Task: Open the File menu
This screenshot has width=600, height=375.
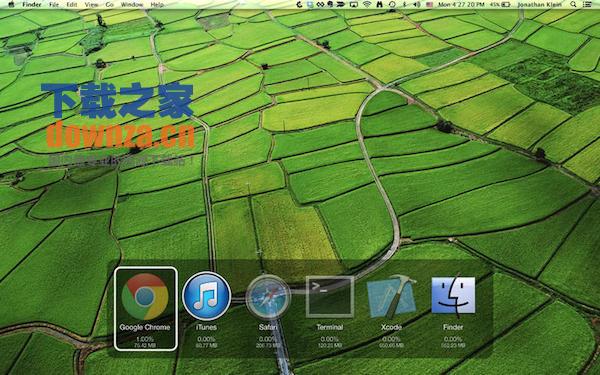Action: click(x=54, y=5)
